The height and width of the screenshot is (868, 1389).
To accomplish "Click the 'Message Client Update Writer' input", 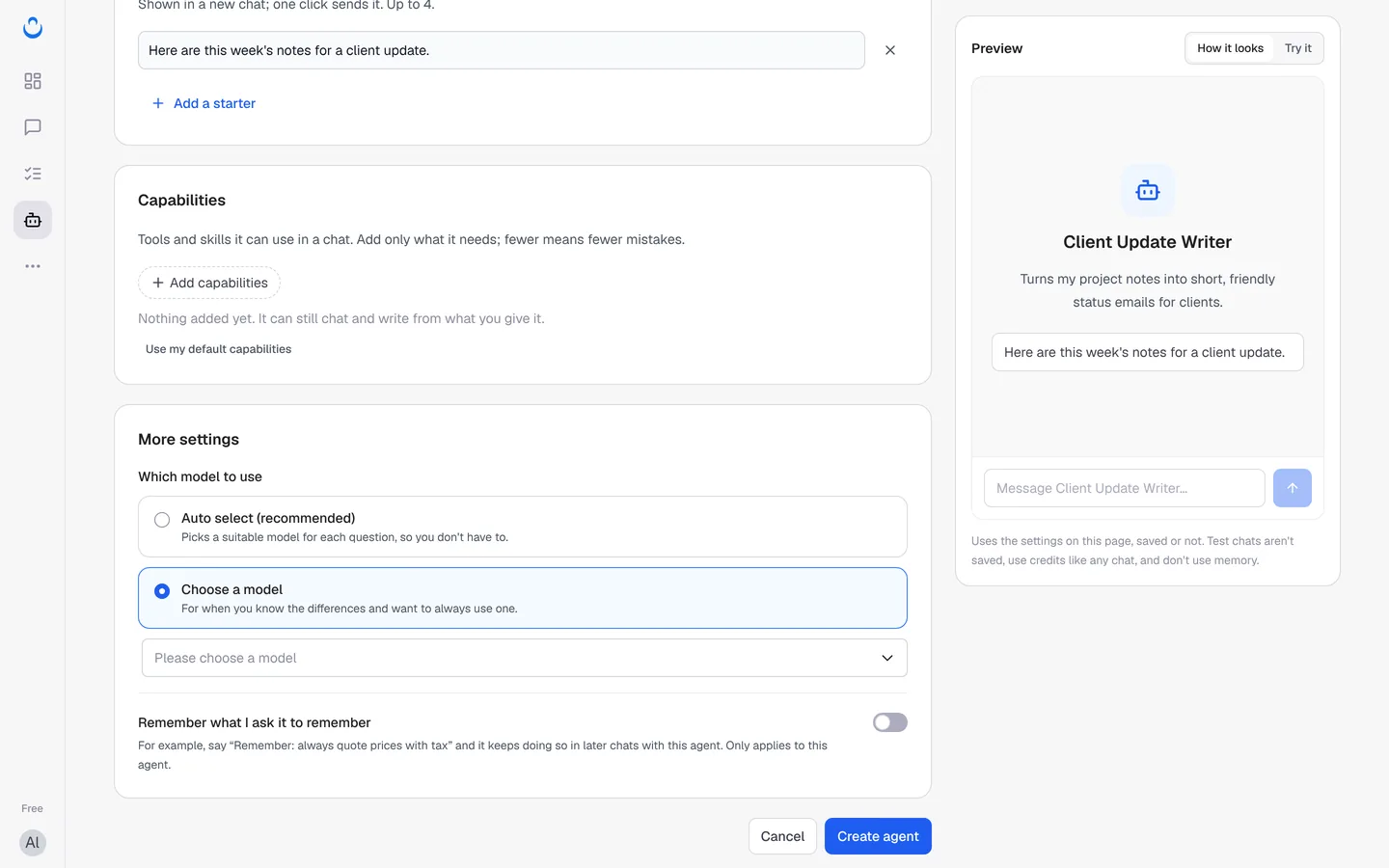I will pos(1125,488).
